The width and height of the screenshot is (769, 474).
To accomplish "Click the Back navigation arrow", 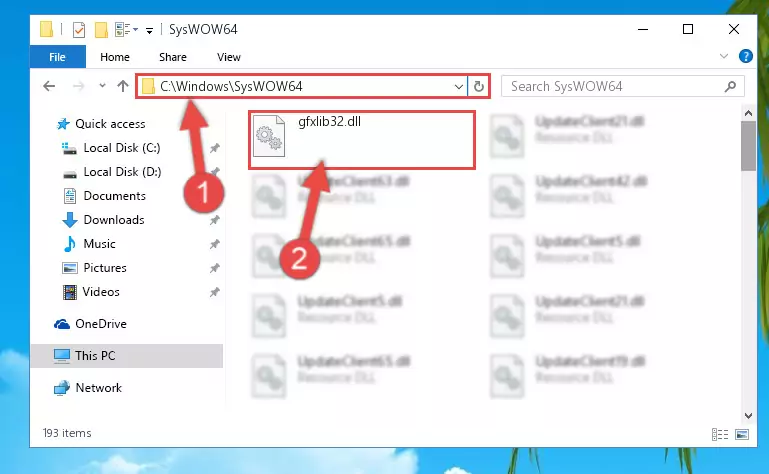I will tap(49, 86).
